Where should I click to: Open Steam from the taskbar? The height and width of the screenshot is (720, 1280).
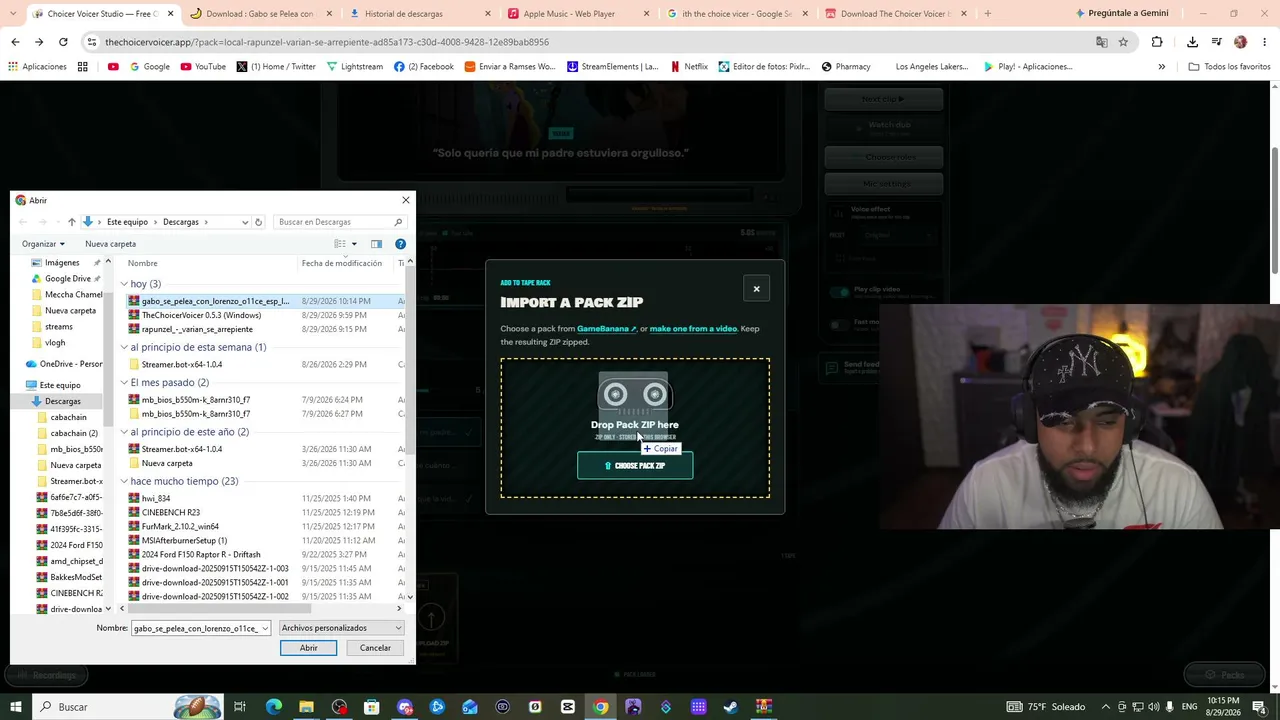point(731,707)
